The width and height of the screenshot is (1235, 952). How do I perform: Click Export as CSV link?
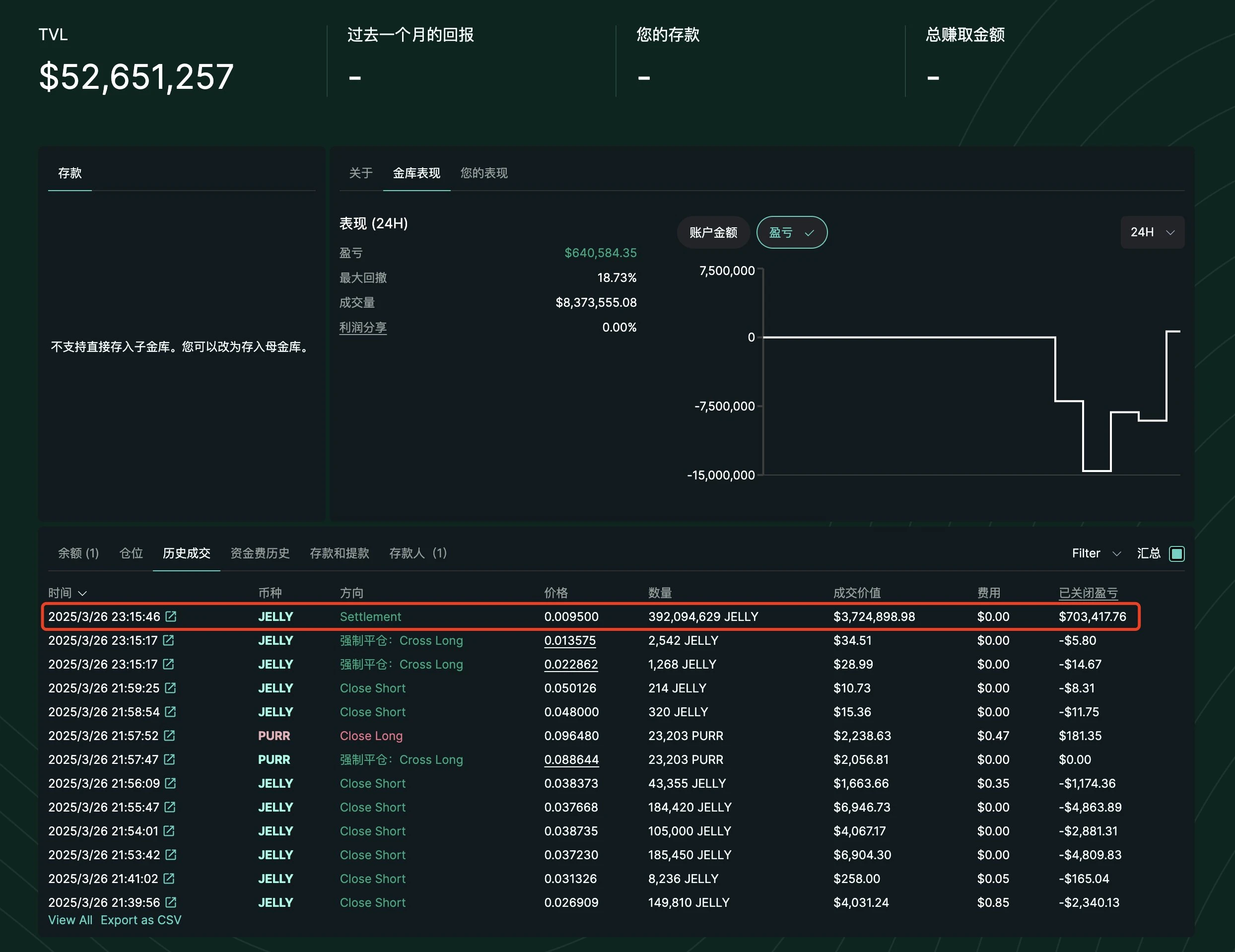tap(141, 920)
